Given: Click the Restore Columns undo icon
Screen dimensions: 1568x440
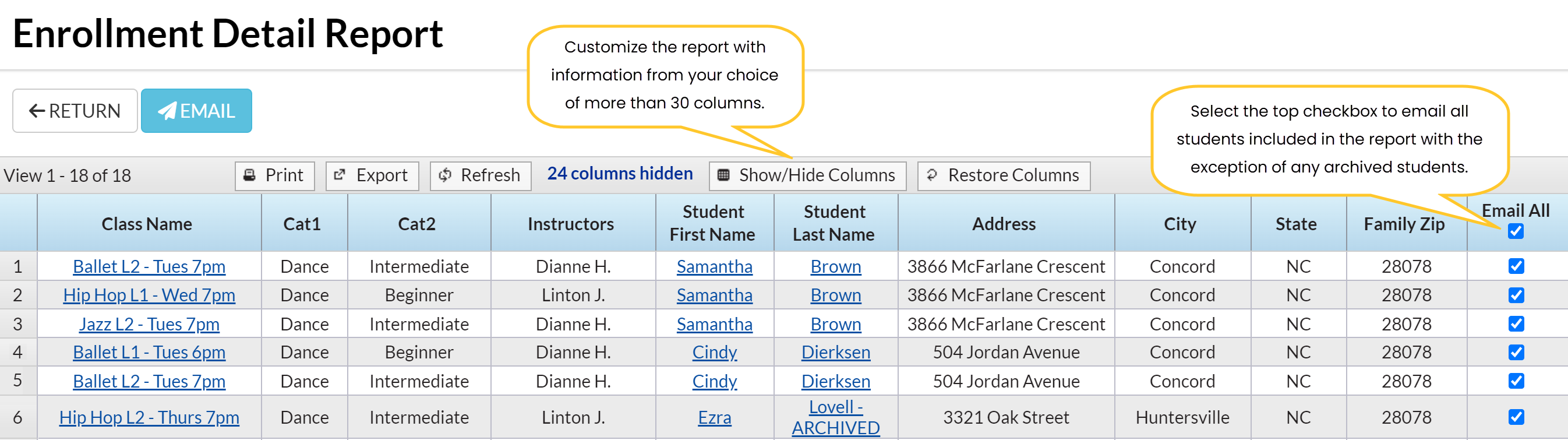Looking at the screenshot, I should point(931,175).
